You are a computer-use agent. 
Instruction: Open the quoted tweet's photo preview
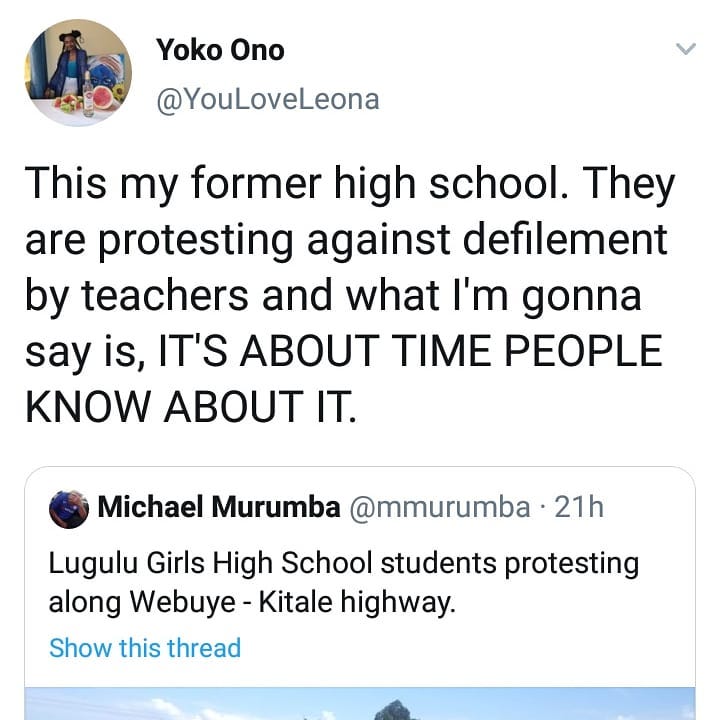click(x=360, y=703)
